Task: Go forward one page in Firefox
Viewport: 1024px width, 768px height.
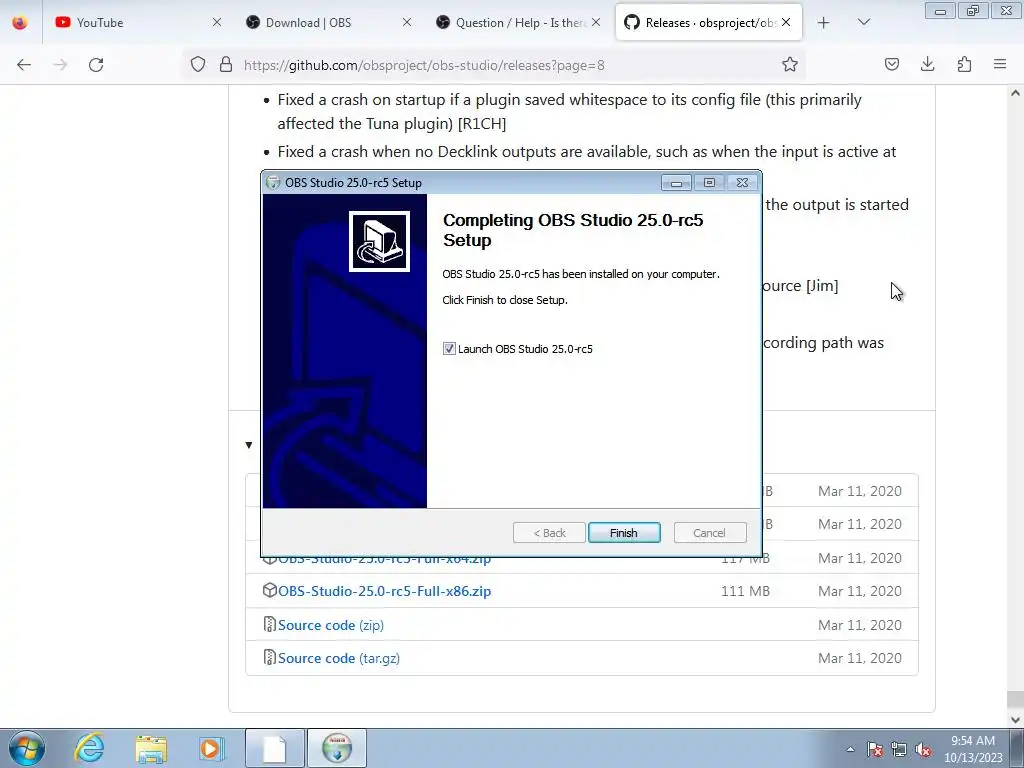Action: (60, 65)
